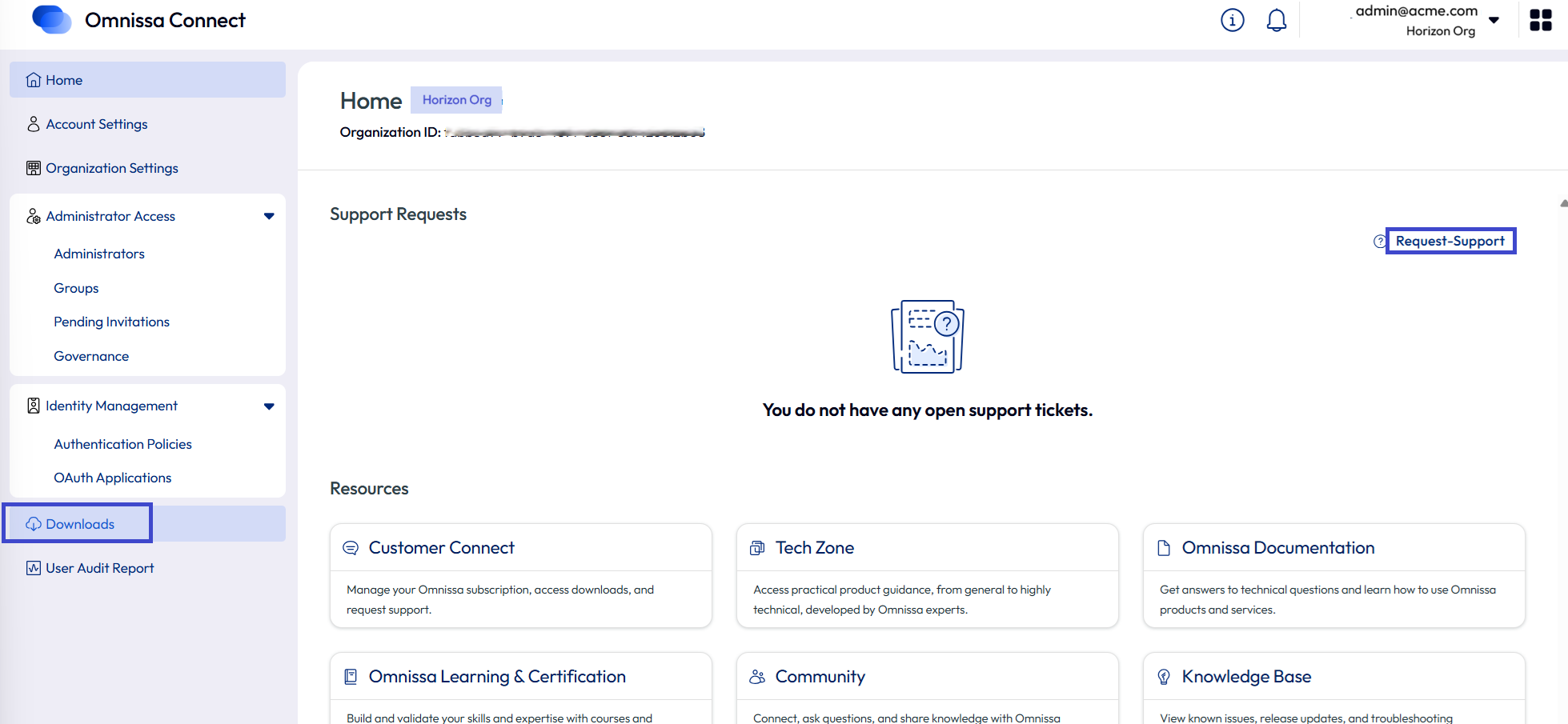Open Omnissa Learning & Certification card
This screenshot has height=724, width=1568.
tap(520, 688)
